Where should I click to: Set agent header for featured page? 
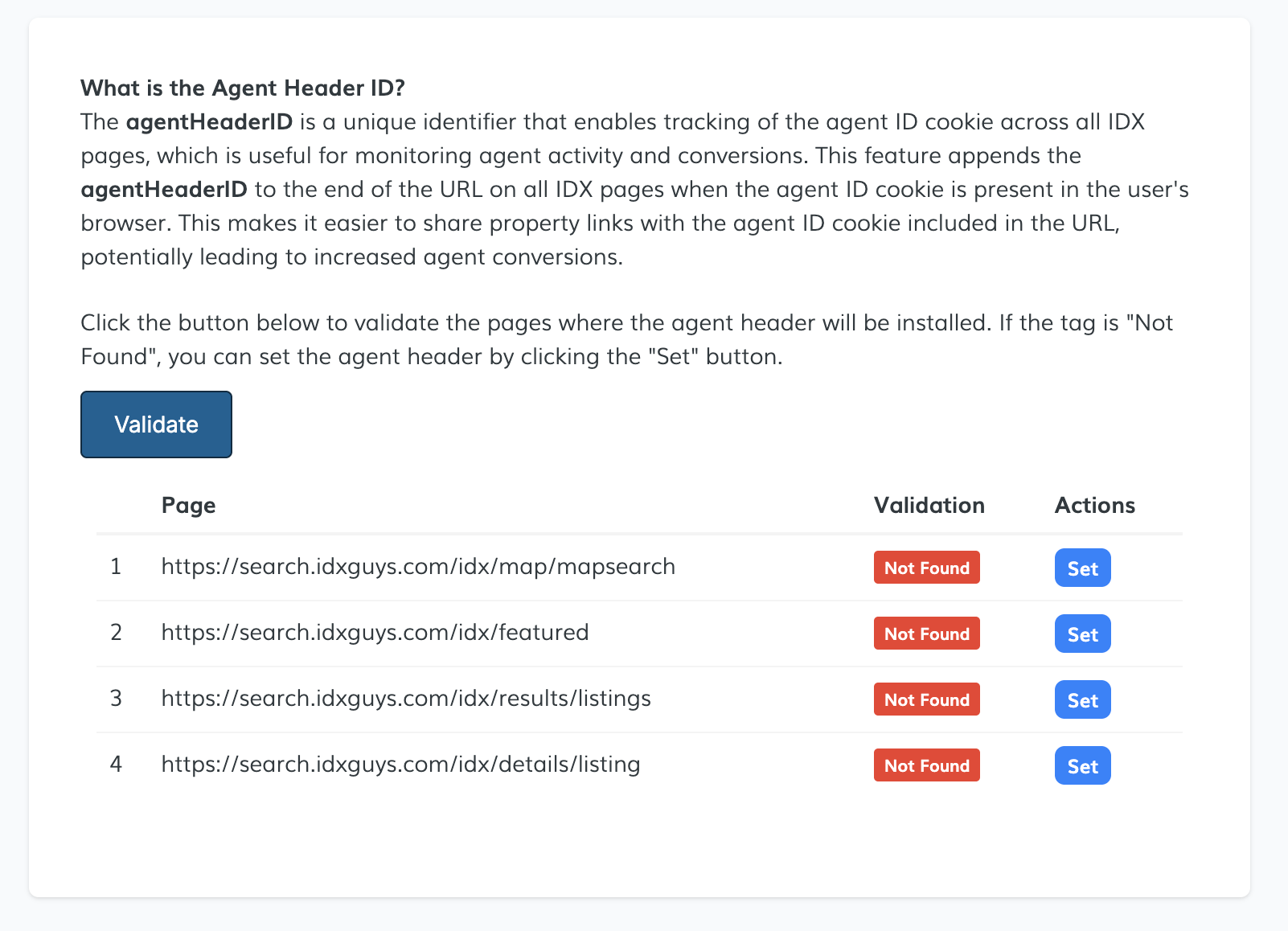[x=1082, y=634]
